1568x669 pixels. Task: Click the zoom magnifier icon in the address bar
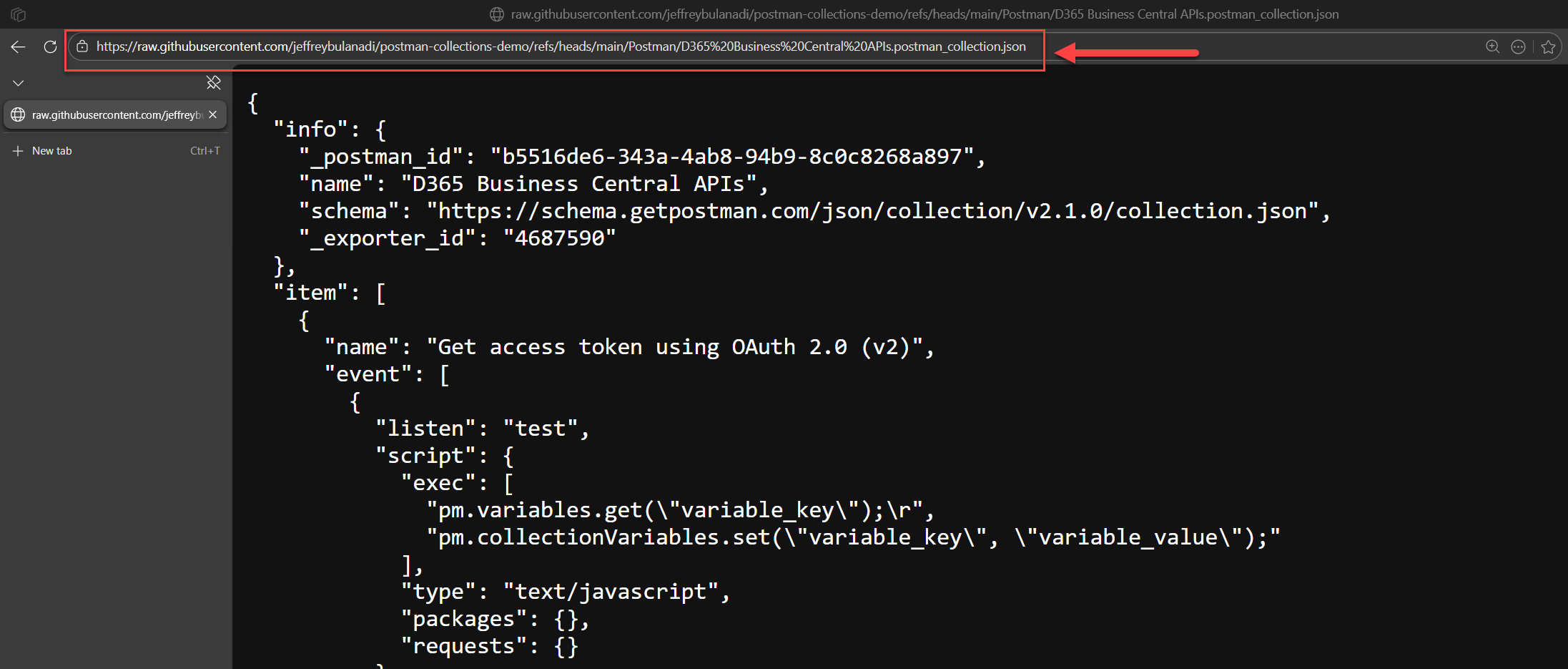pos(1492,47)
